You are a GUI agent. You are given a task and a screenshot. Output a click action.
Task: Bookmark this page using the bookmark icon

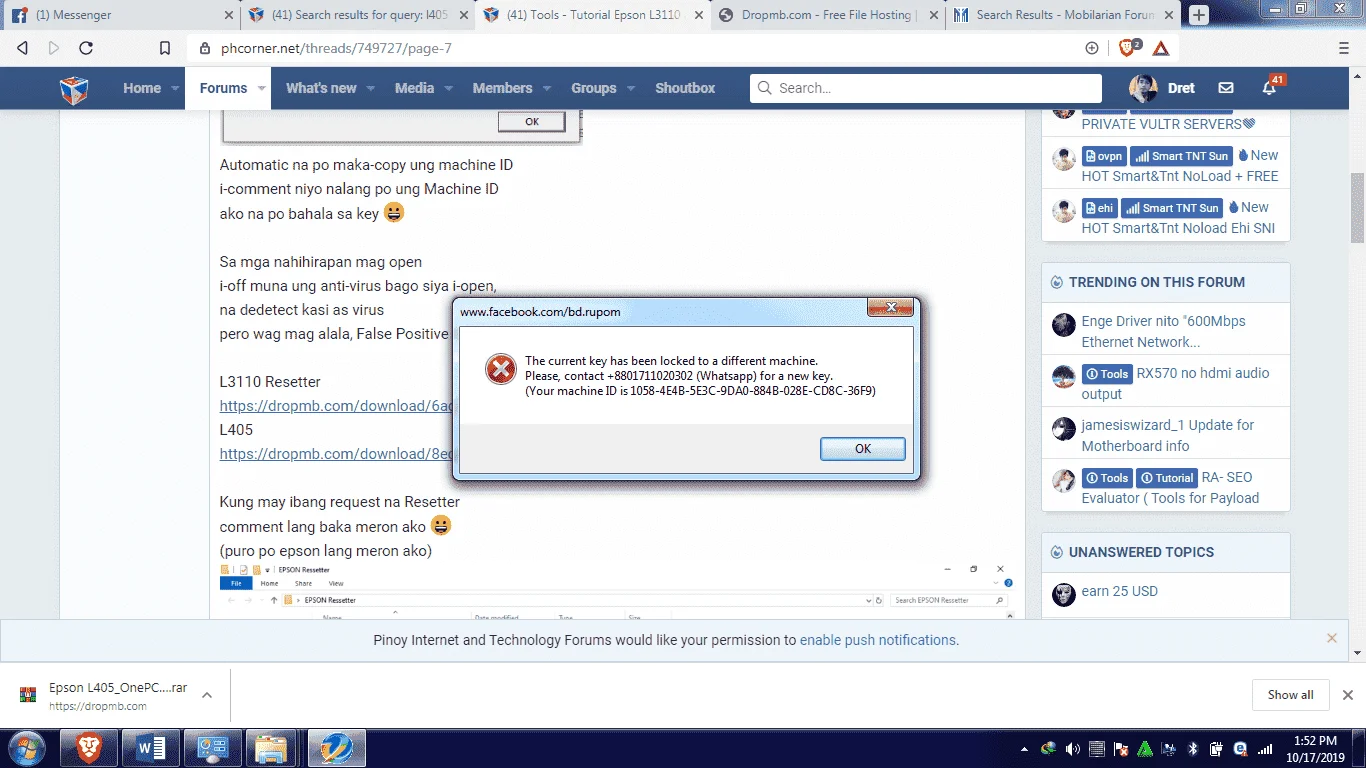(165, 48)
